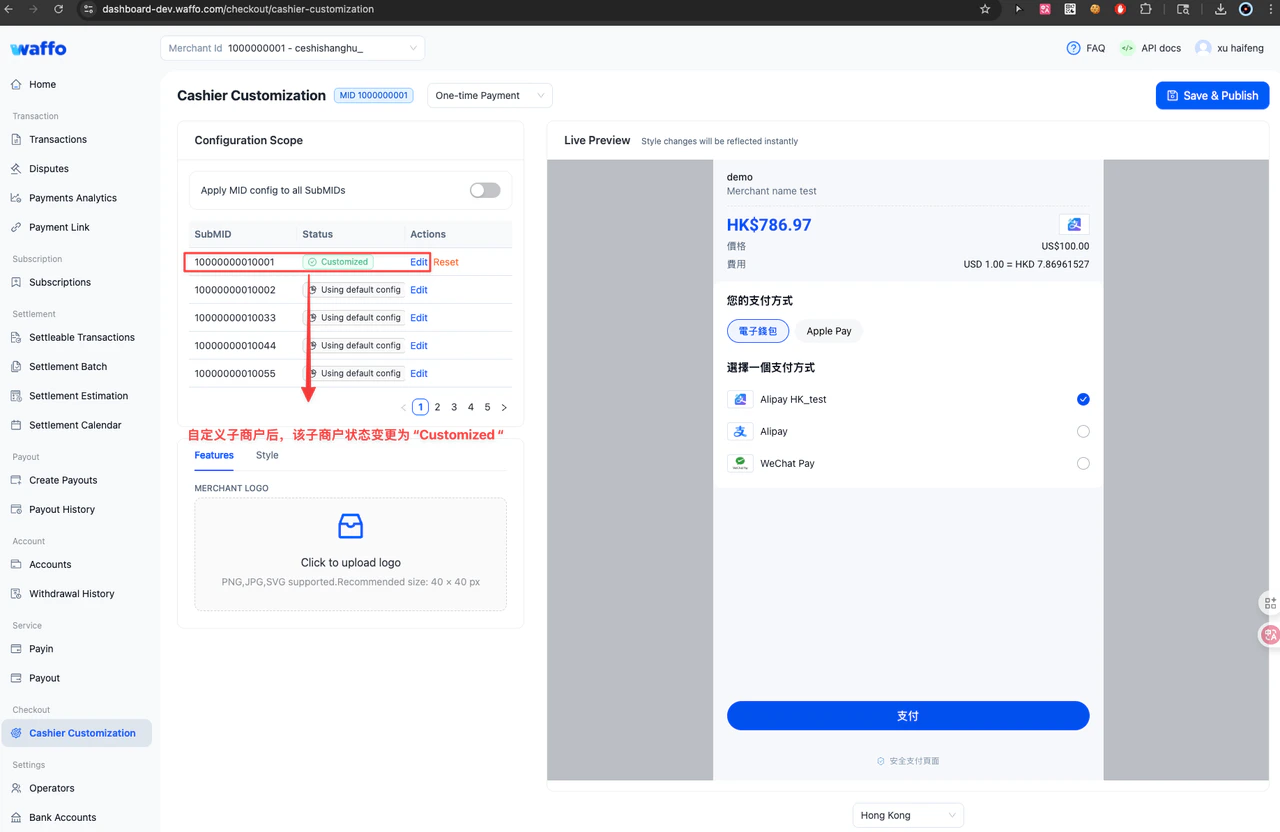Open browser extensions puzzle icon
The image size is (1280, 832).
(x=1146, y=9)
